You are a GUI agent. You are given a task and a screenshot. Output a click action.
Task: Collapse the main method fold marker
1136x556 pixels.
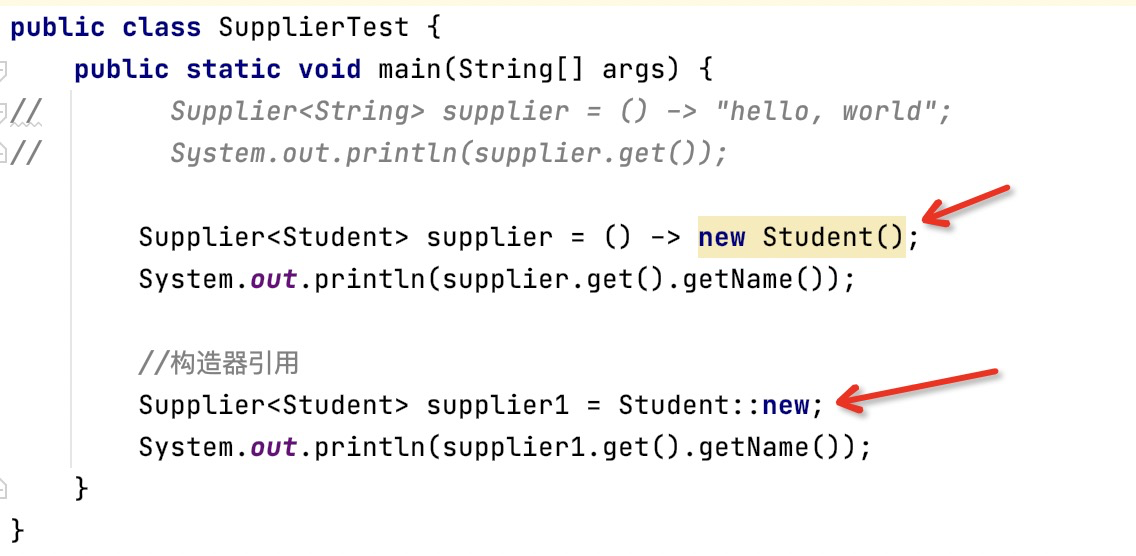pos(4,70)
